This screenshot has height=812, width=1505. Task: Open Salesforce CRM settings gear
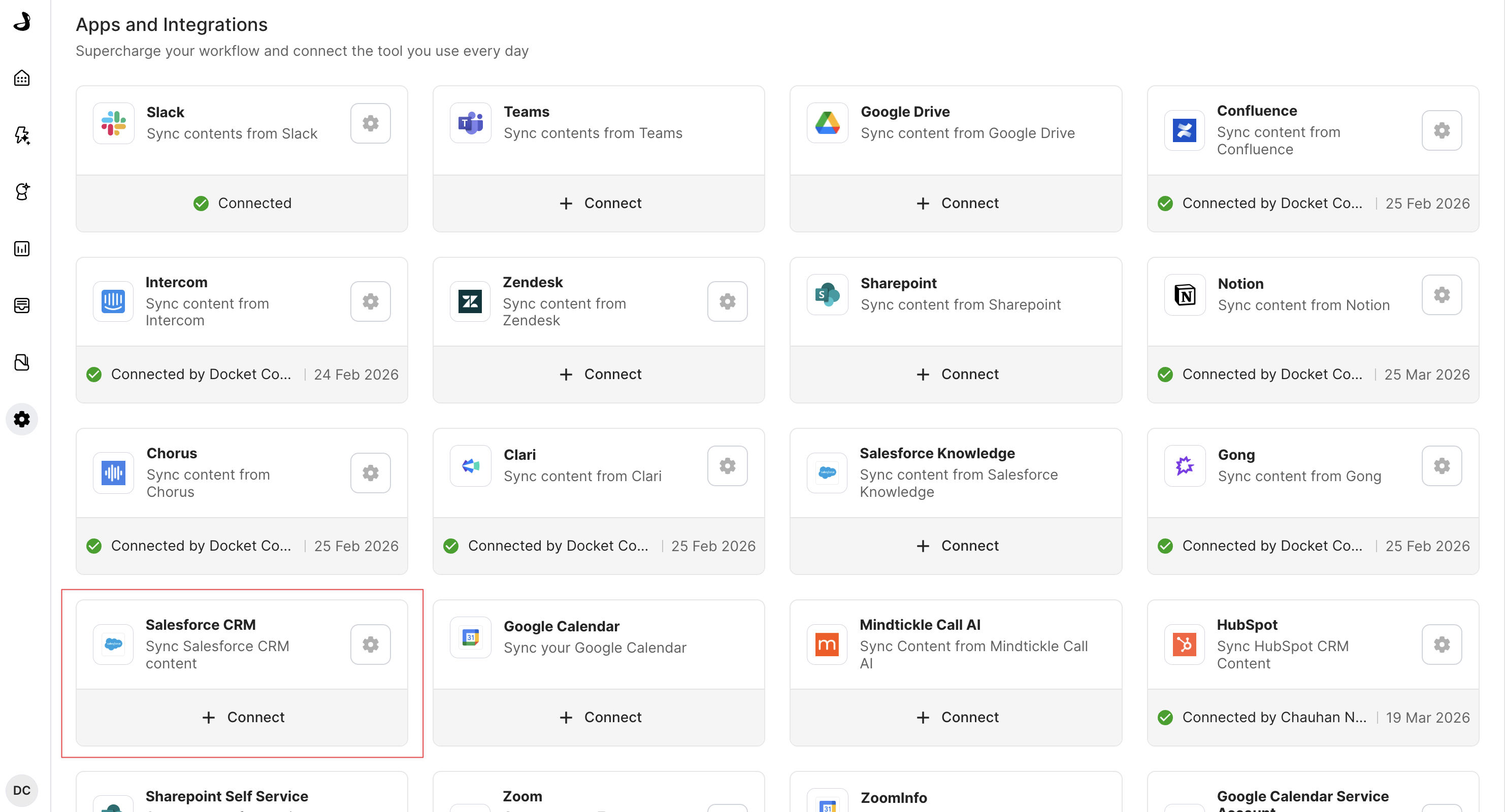click(x=370, y=645)
